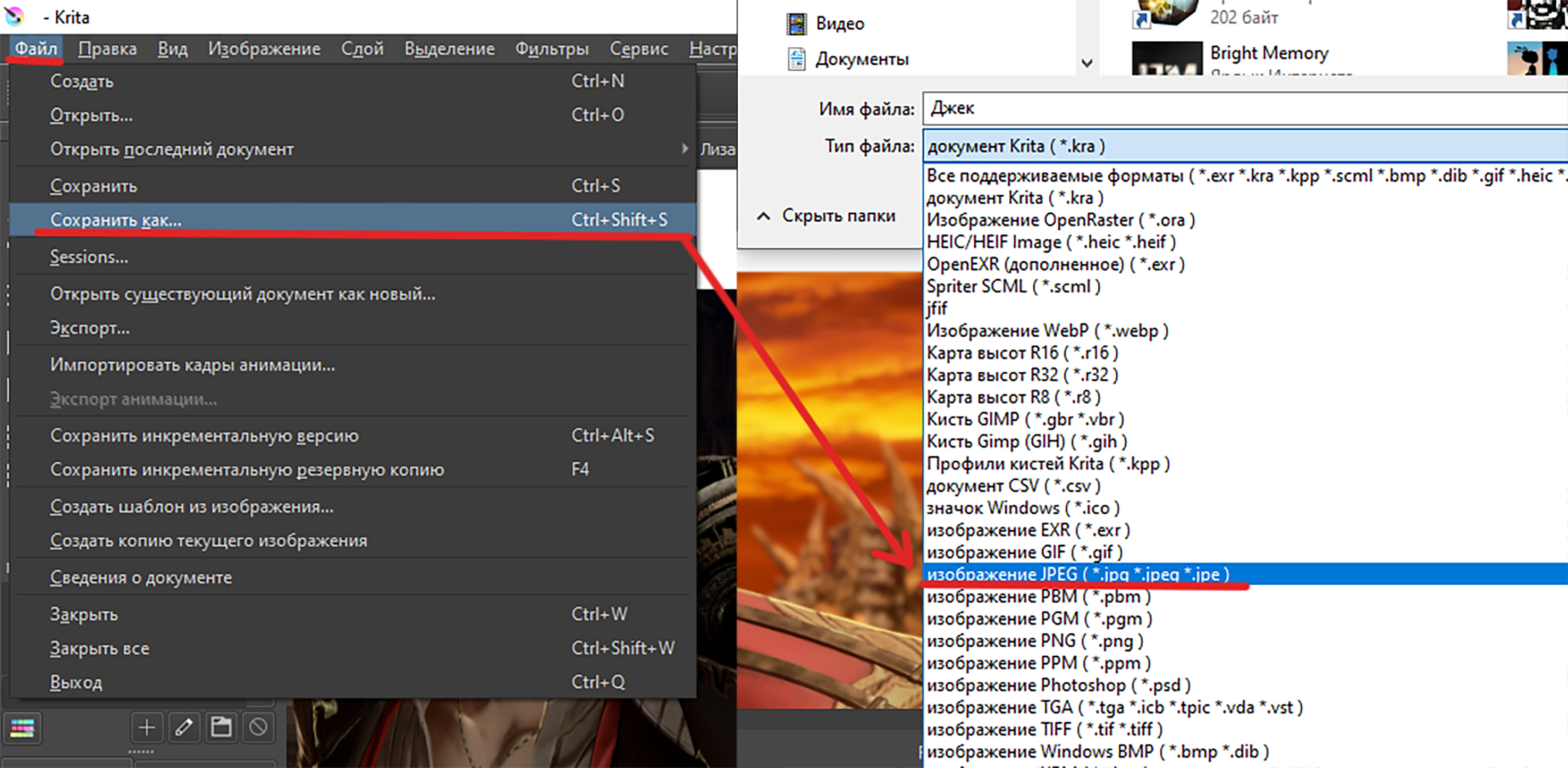Choose Экспорт... from File menu

pos(89,328)
